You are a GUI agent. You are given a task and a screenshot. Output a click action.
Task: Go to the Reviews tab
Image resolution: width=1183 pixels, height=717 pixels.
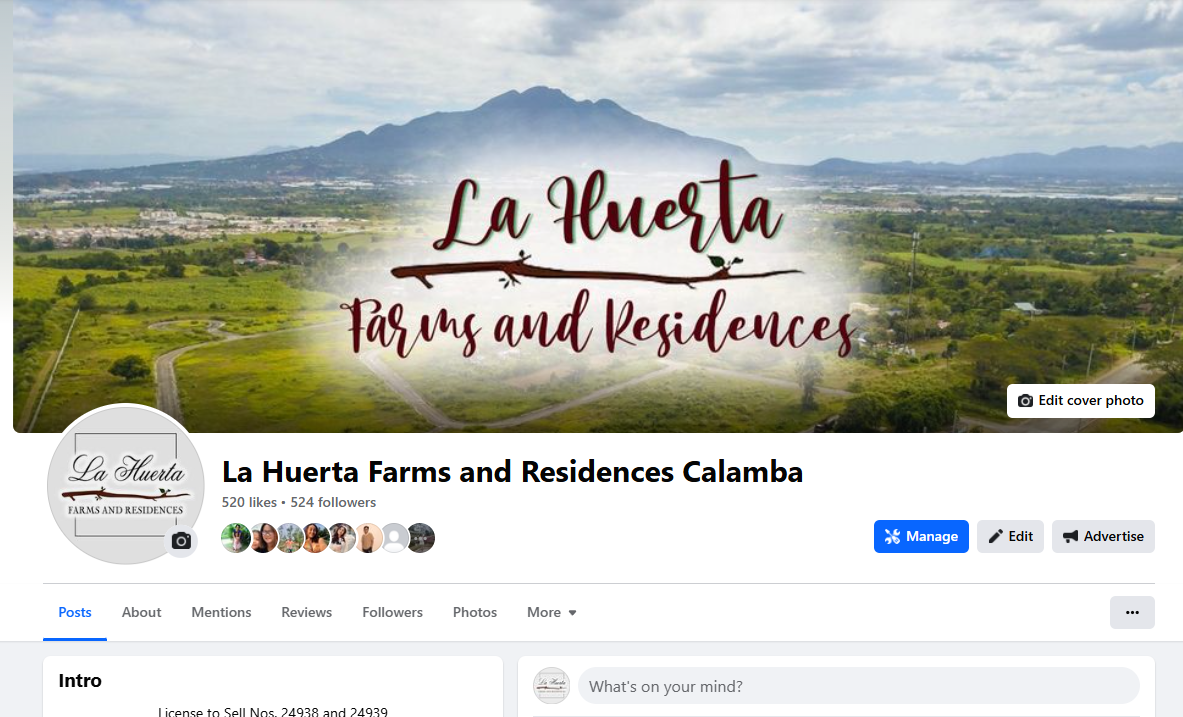[306, 612]
